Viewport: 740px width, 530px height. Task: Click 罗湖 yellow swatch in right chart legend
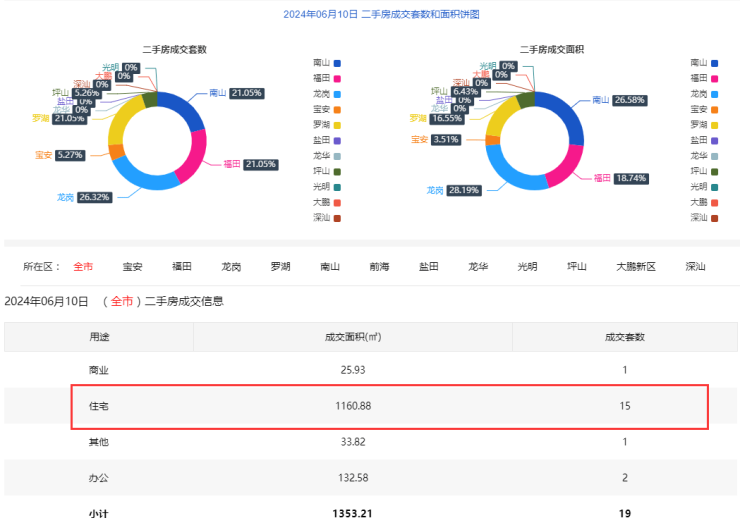point(714,124)
